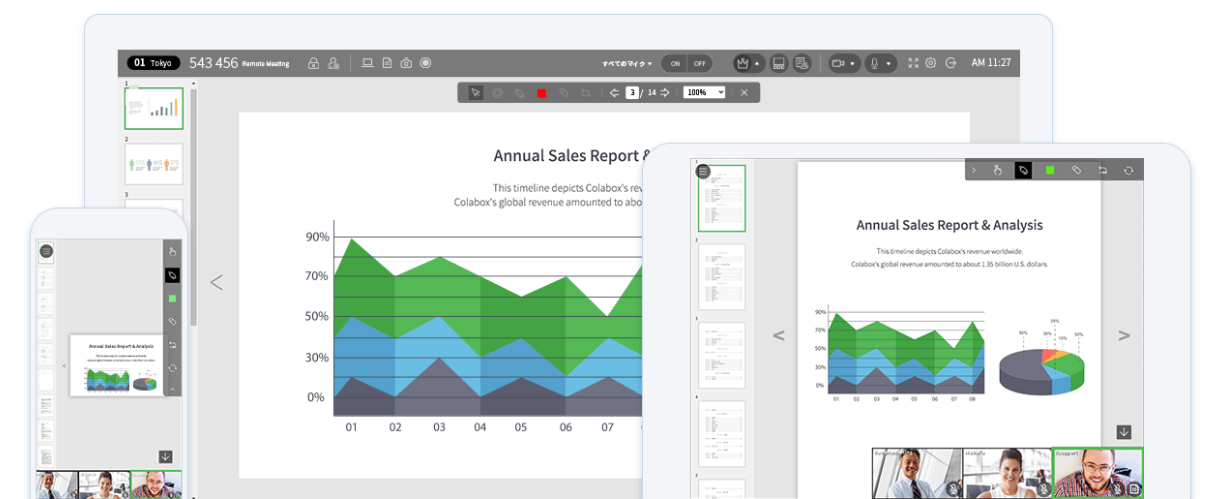The image size is (1223, 499).
Task: Click the undo icon in desktop annotation bar
Action: [586, 93]
